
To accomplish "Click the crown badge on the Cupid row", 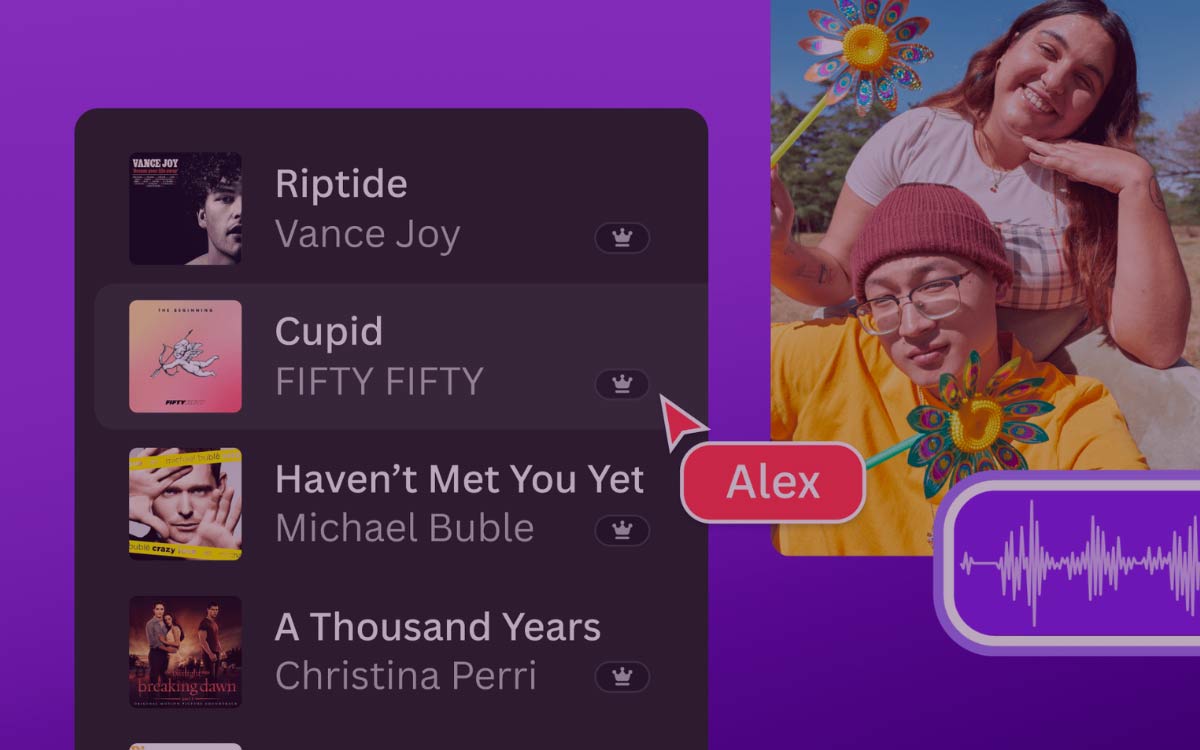I will (x=622, y=384).
